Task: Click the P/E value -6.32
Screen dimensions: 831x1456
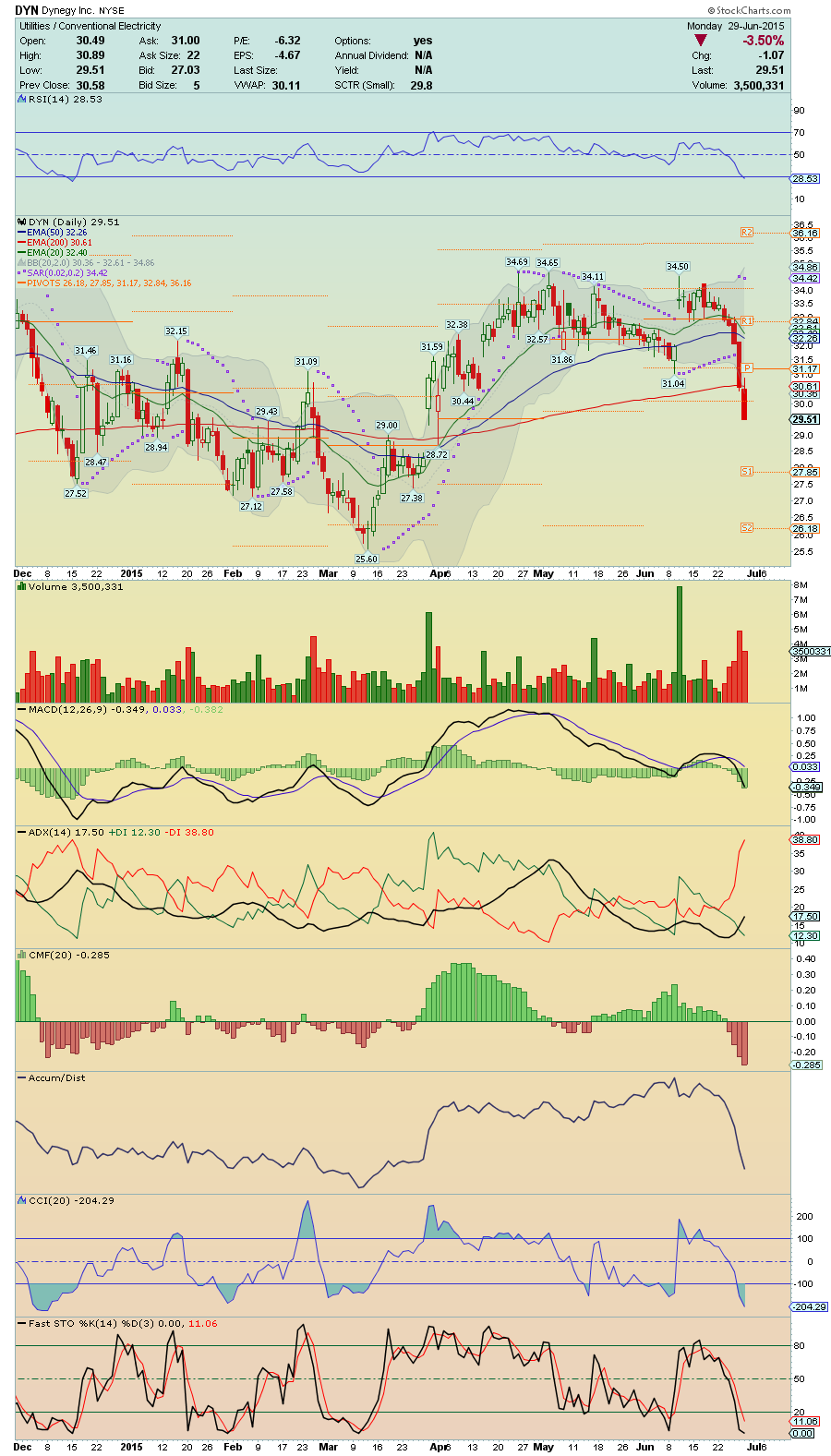Action: pos(287,41)
